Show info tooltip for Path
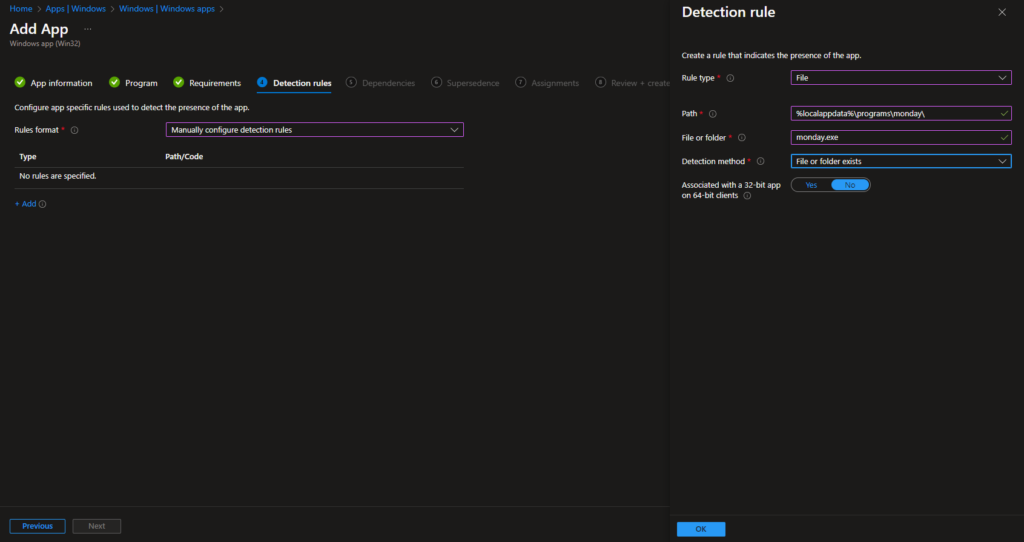The width and height of the screenshot is (1024, 542). (712, 114)
